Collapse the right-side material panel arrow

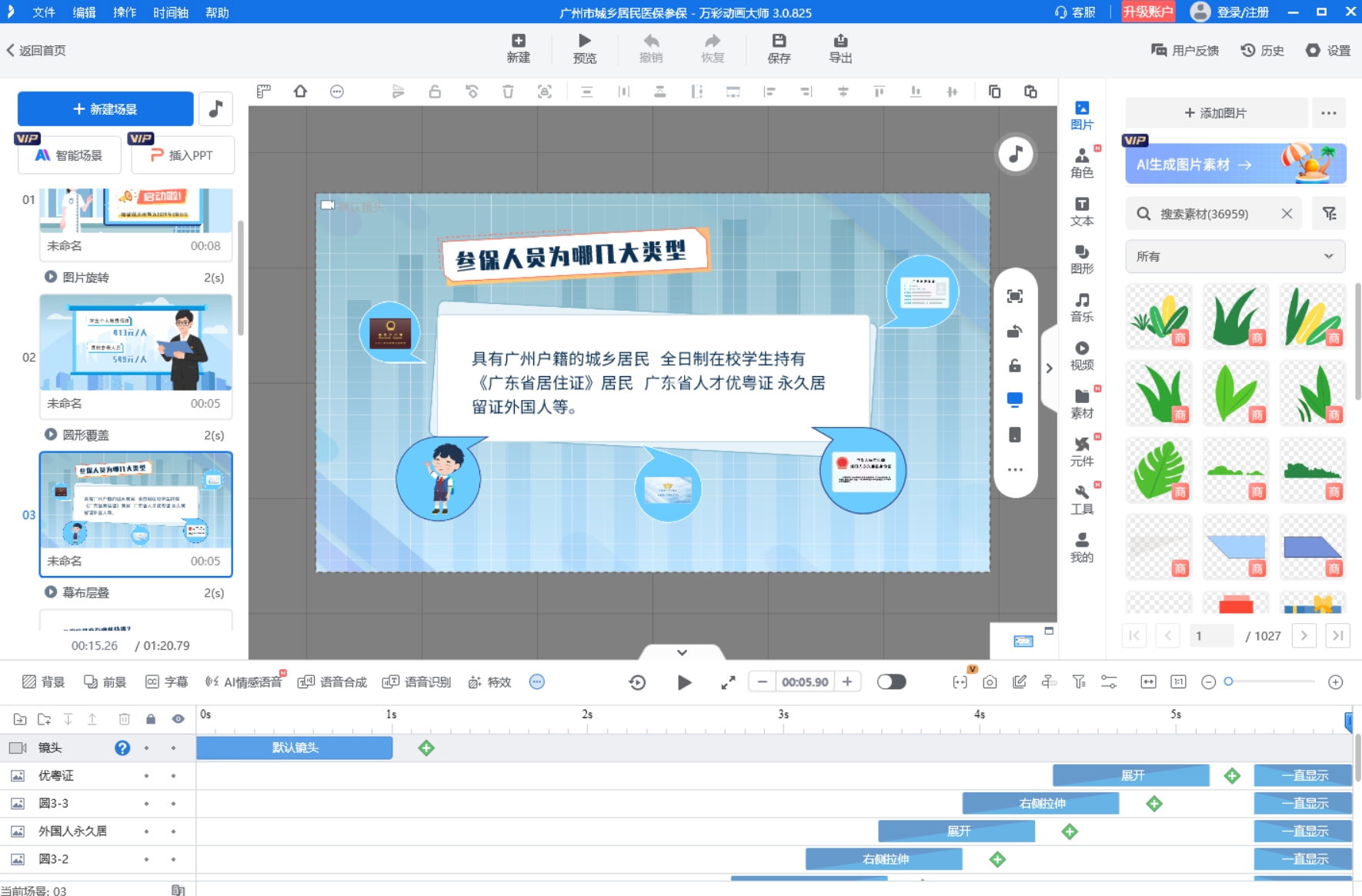[x=1049, y=368]
